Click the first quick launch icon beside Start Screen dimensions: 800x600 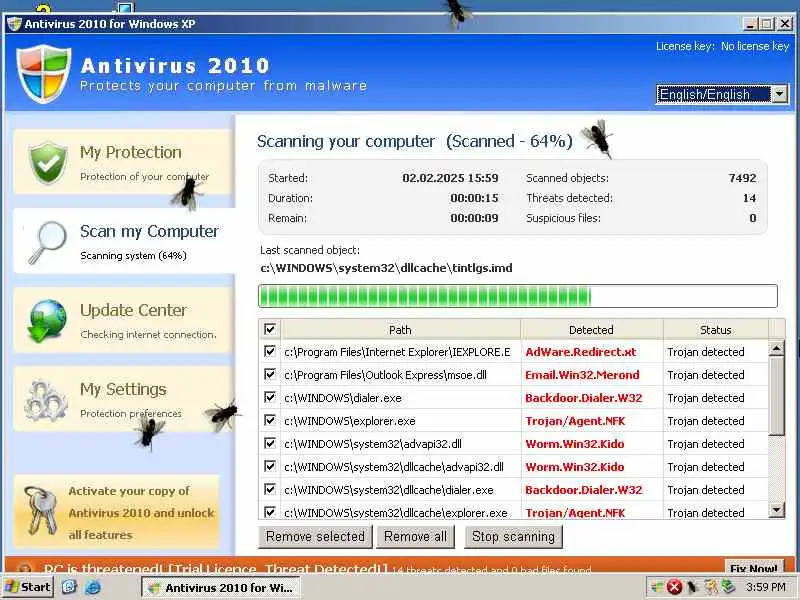(x=69, y=587)
